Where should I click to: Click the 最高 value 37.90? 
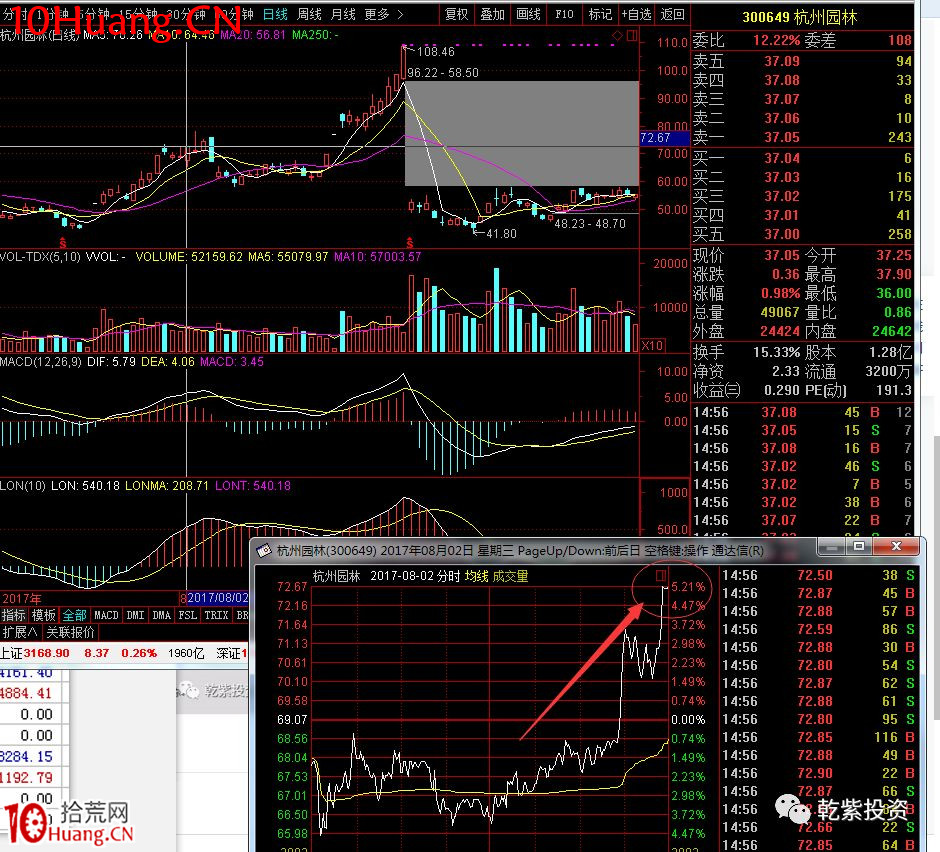894,275
